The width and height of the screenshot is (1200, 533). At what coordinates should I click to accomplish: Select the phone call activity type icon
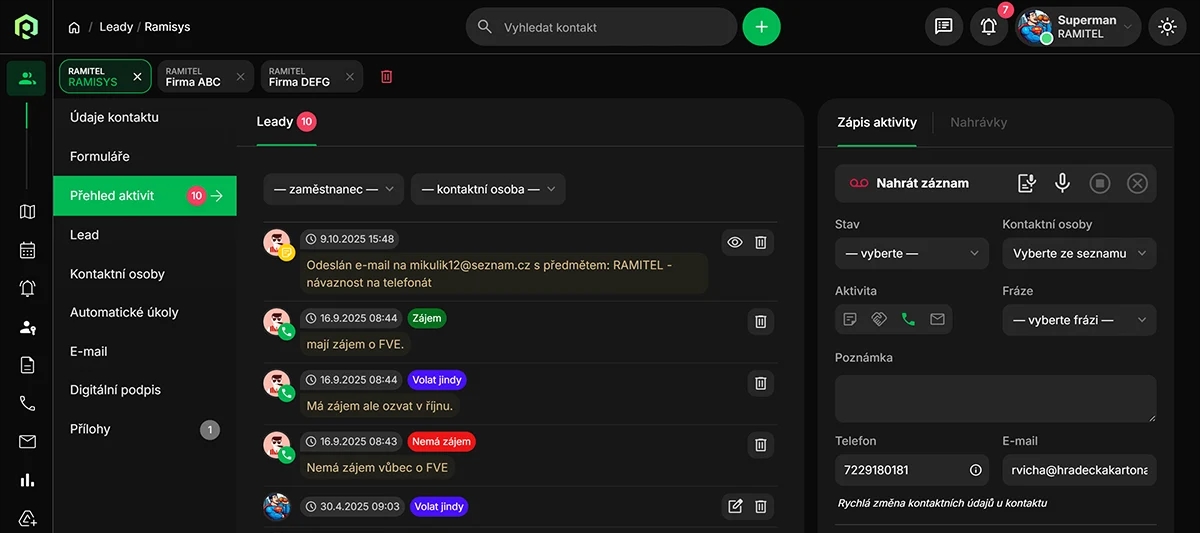(908, 320)
